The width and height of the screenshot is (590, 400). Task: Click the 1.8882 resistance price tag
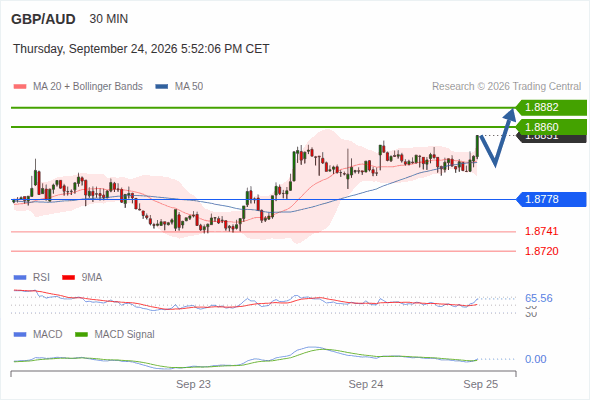[551, 108]
